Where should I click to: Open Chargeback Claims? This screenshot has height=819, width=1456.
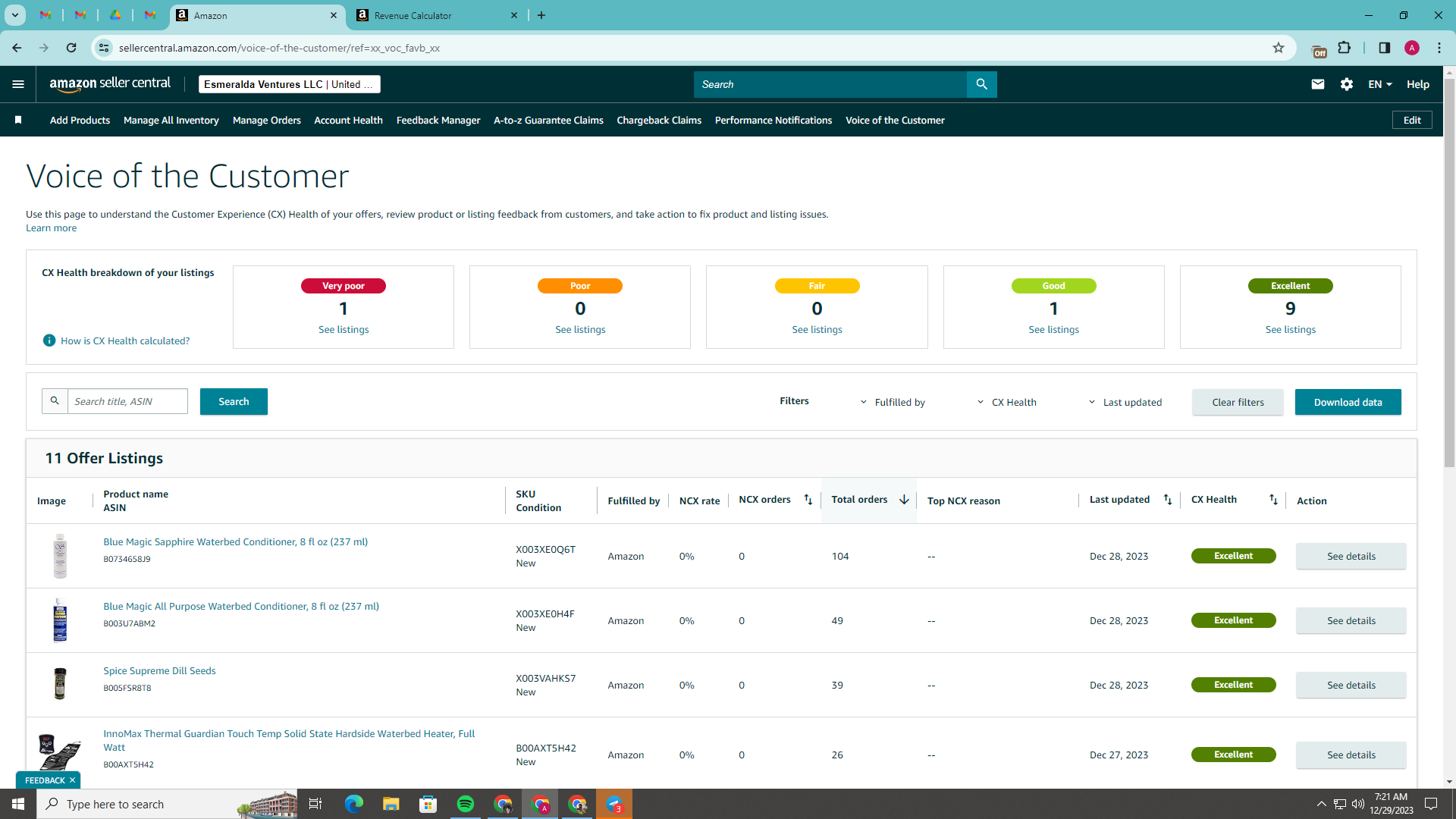tap(659, 120)
